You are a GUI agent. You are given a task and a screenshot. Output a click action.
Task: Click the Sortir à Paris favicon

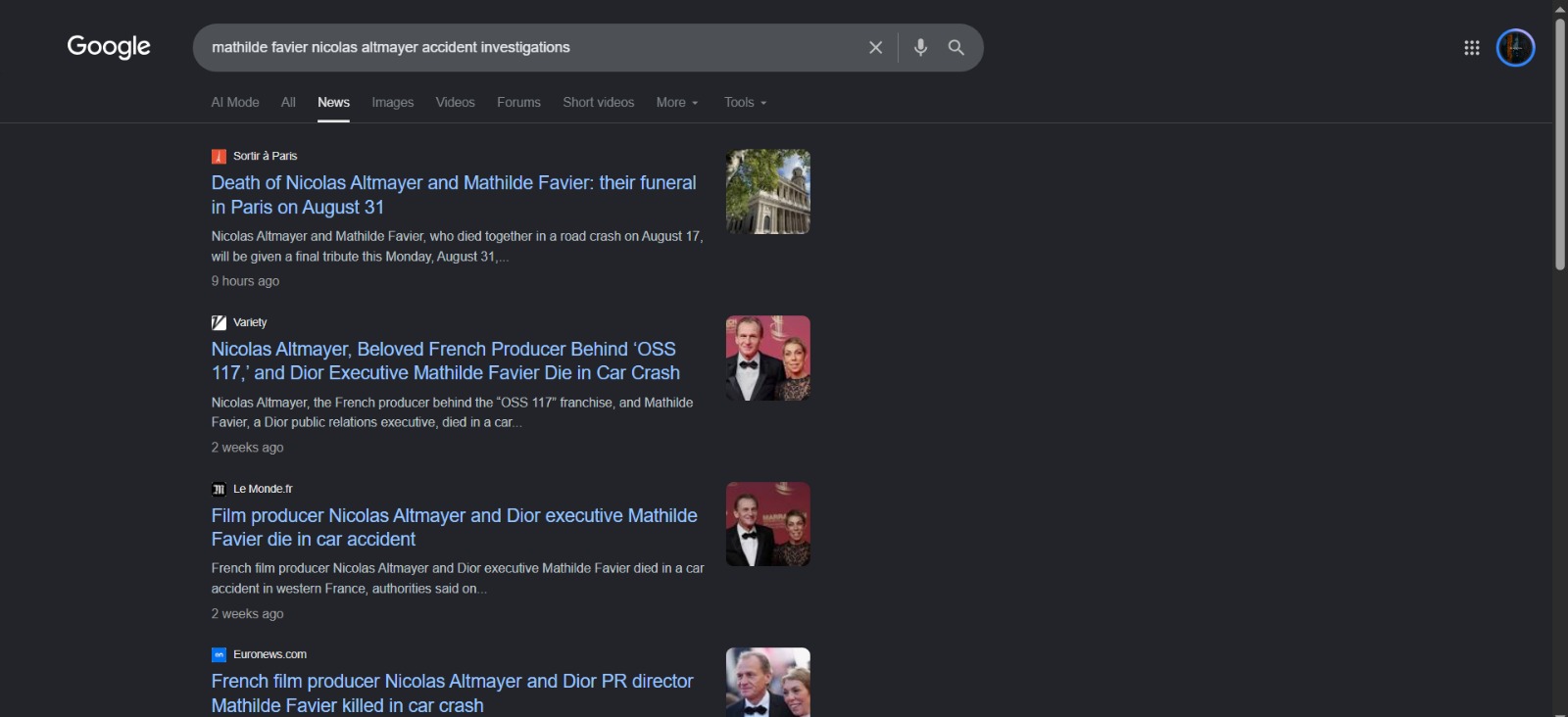click(219, 156)
